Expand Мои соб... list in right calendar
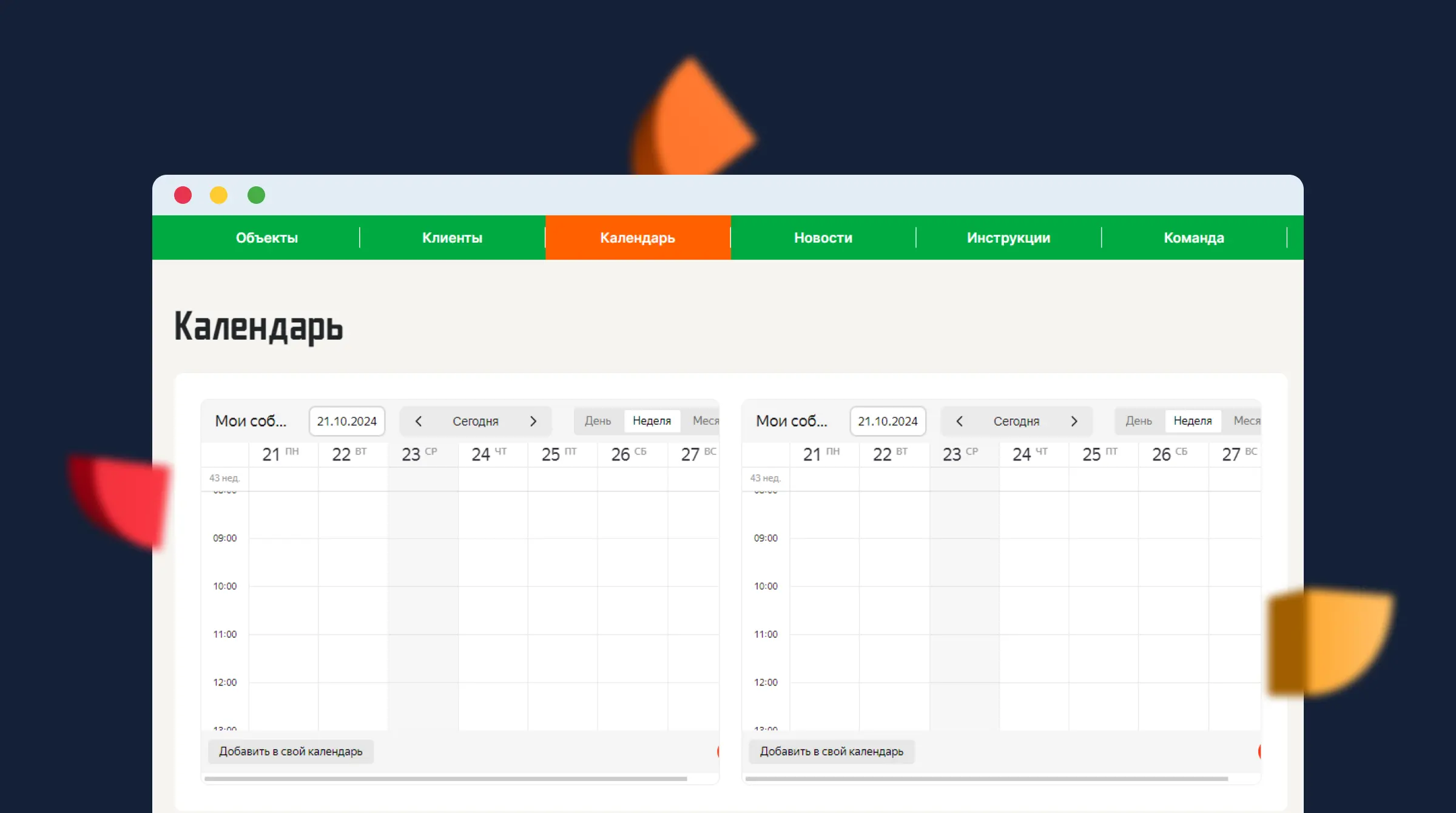Viewport: 1456px width, 813px height. pos(791,421)
